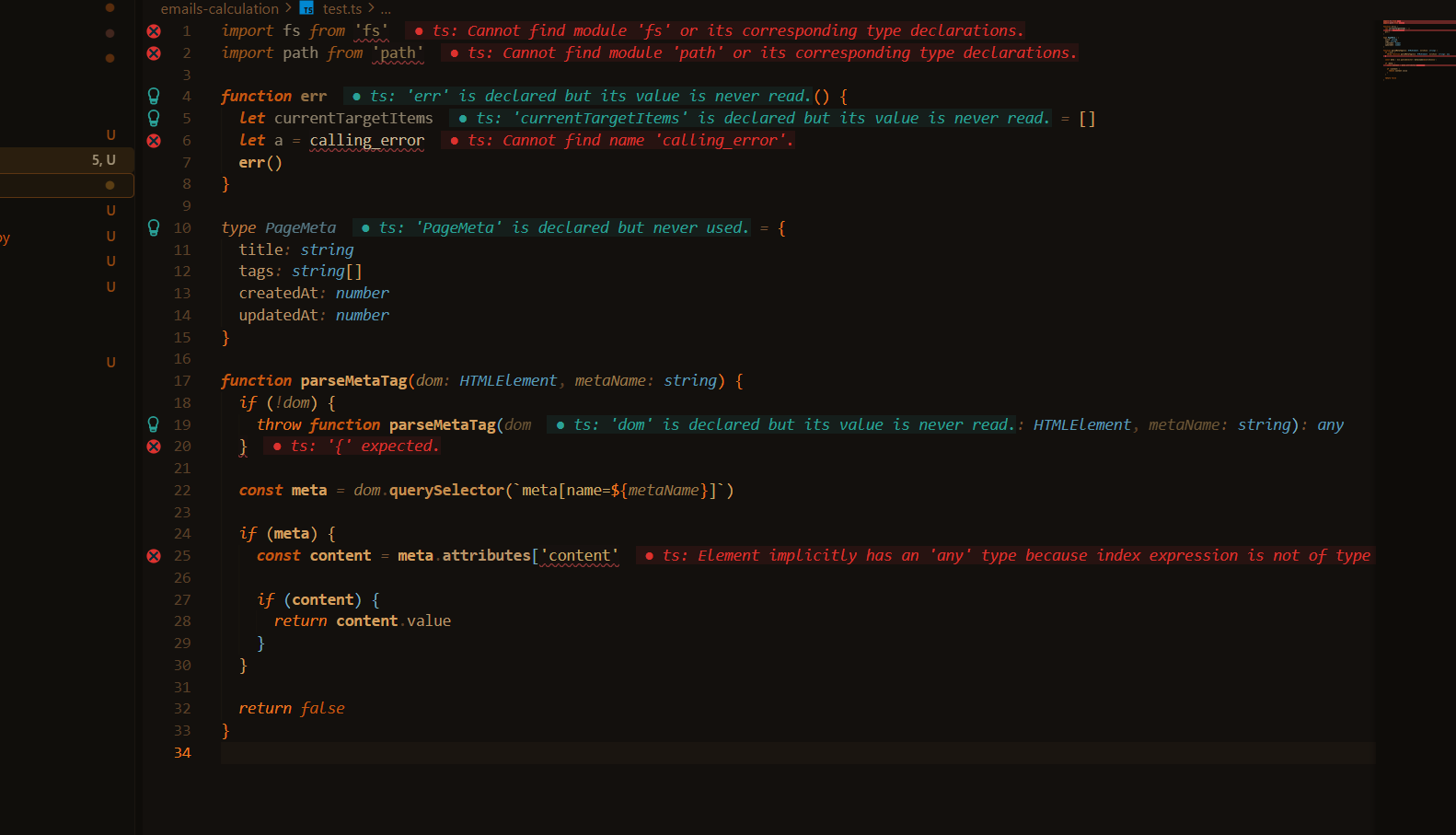Click the TypeScript file icon in breadcrumbs
The image size is (1456, 835).
tap(307, 8)
